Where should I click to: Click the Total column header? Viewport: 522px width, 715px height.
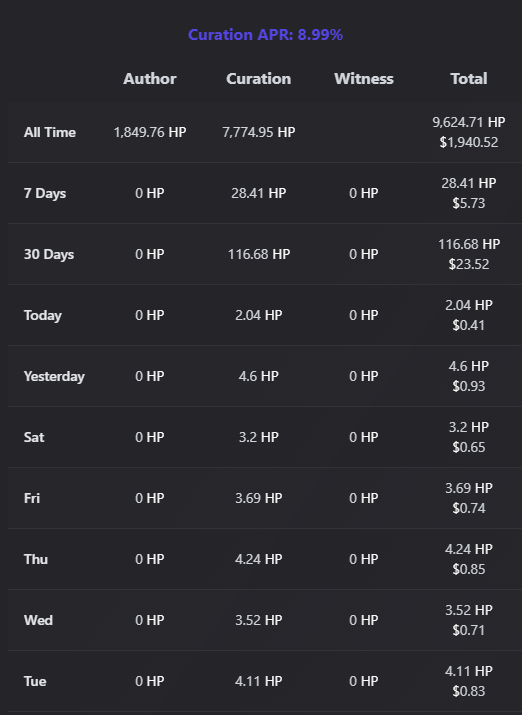469,78
